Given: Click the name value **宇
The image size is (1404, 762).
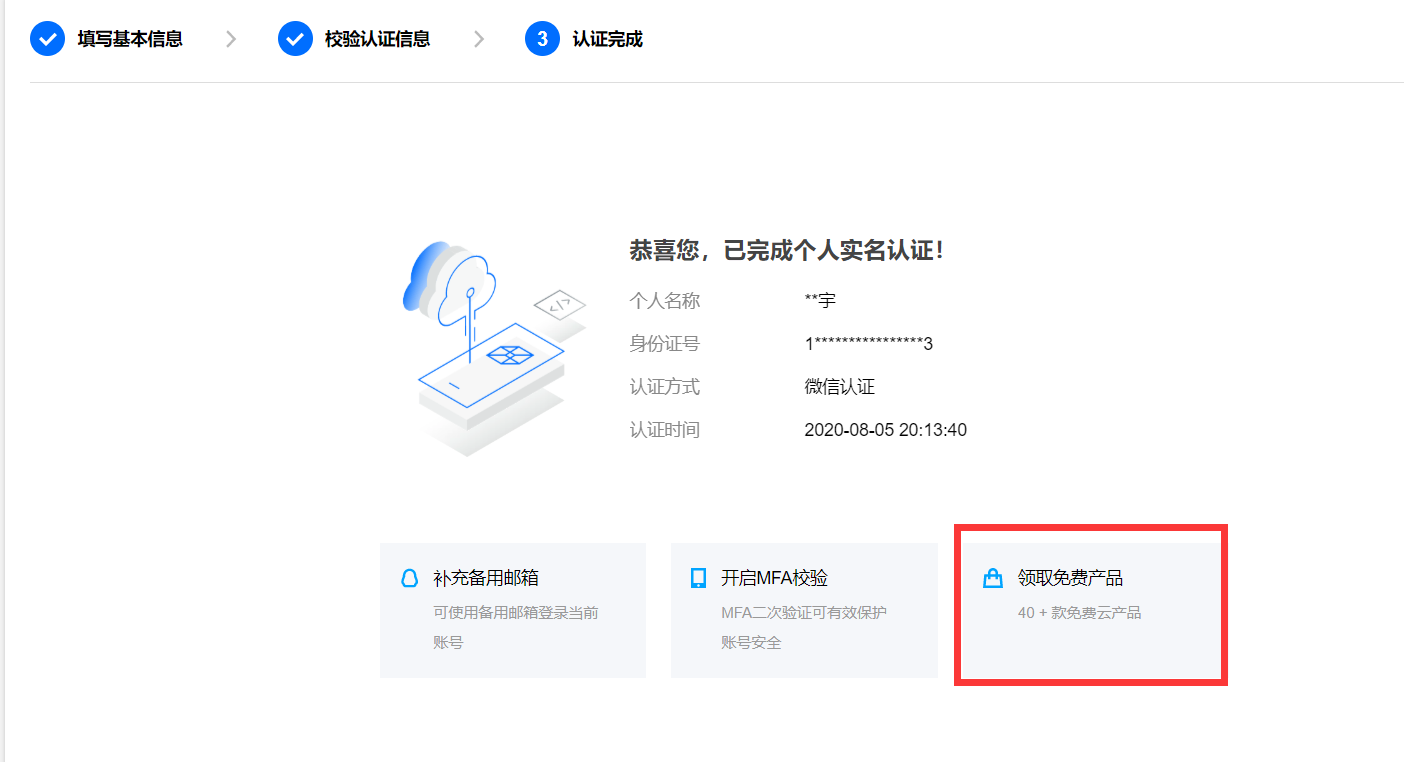Looking at the screenshot, I should point(820,301).
